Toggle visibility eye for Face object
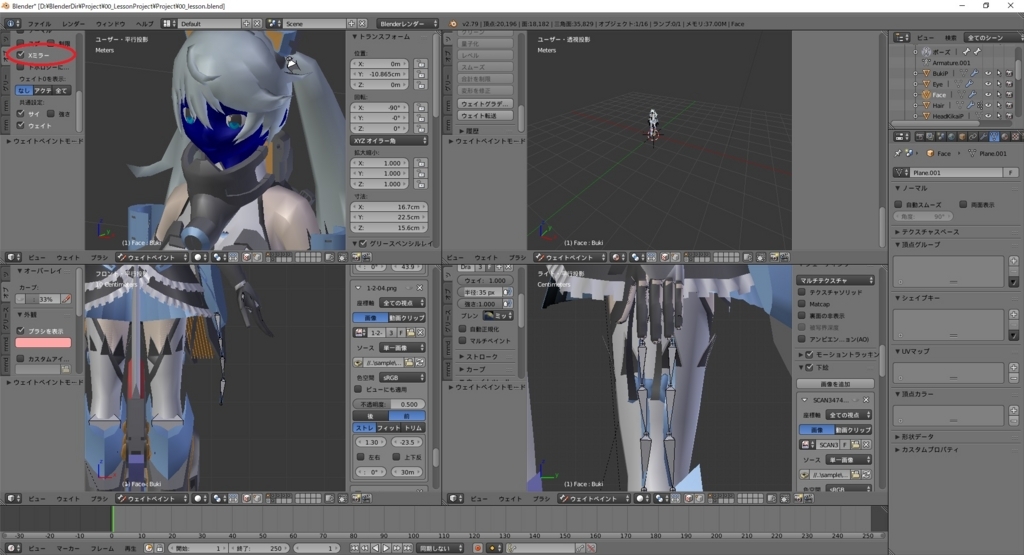Image resolution: width=1024 pixels, height=555 pixels. [989, 95]
